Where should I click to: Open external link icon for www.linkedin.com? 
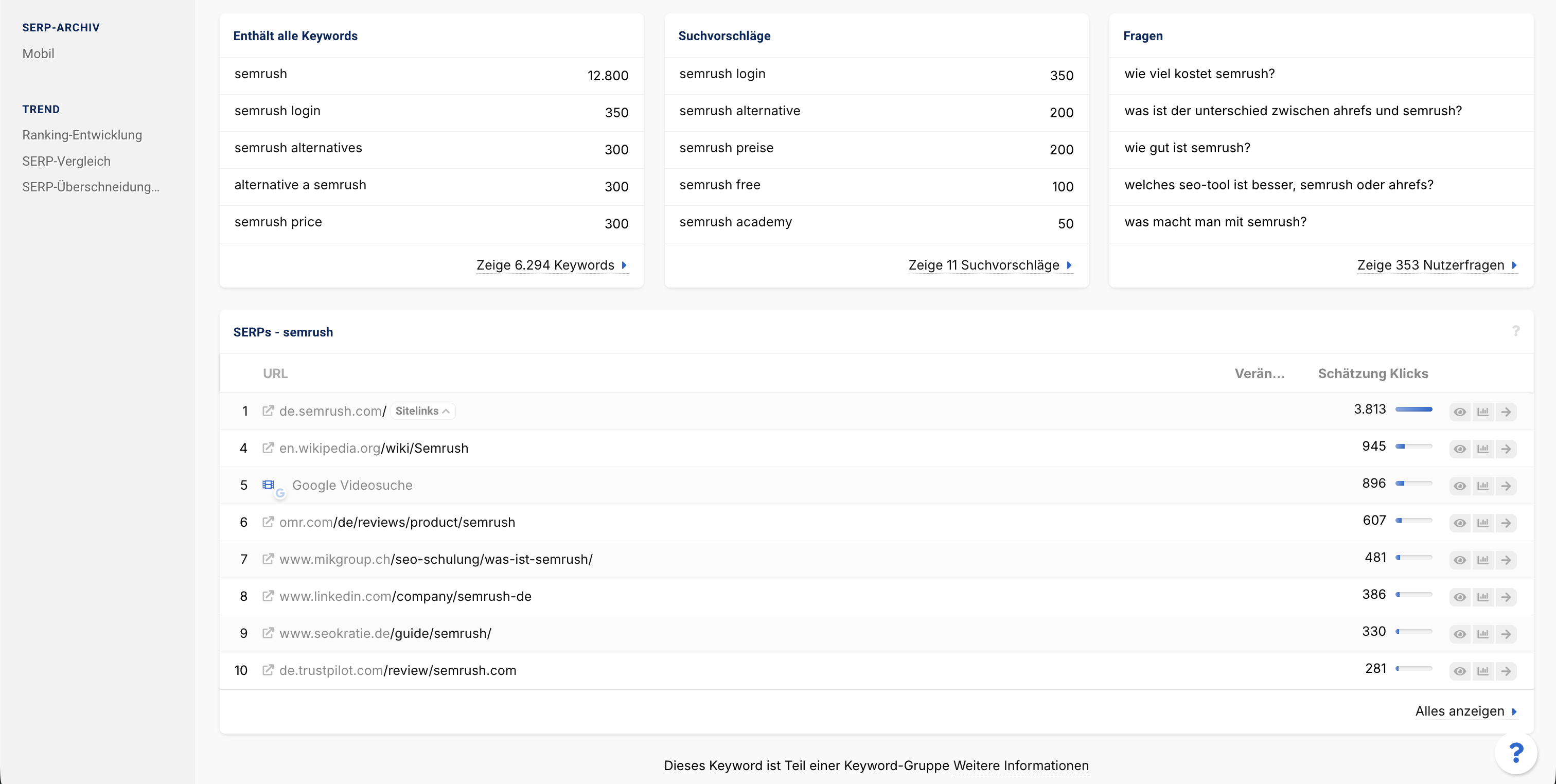pyautogui.click(x=268, y=596)
